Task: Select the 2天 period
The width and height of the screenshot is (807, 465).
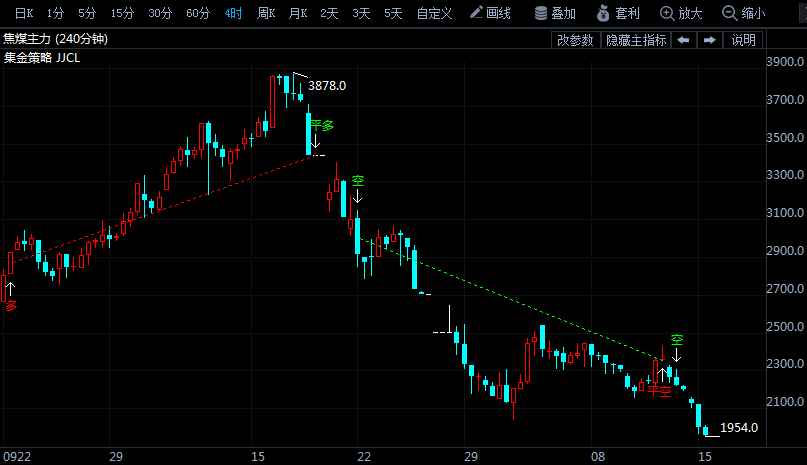Action: pyautogui.click(x=329, y=13)
